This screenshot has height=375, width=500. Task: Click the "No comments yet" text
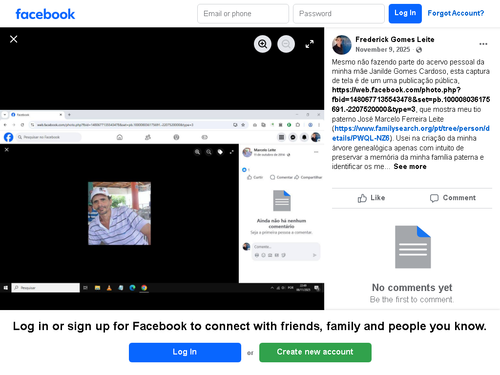[x=412, y=287]
